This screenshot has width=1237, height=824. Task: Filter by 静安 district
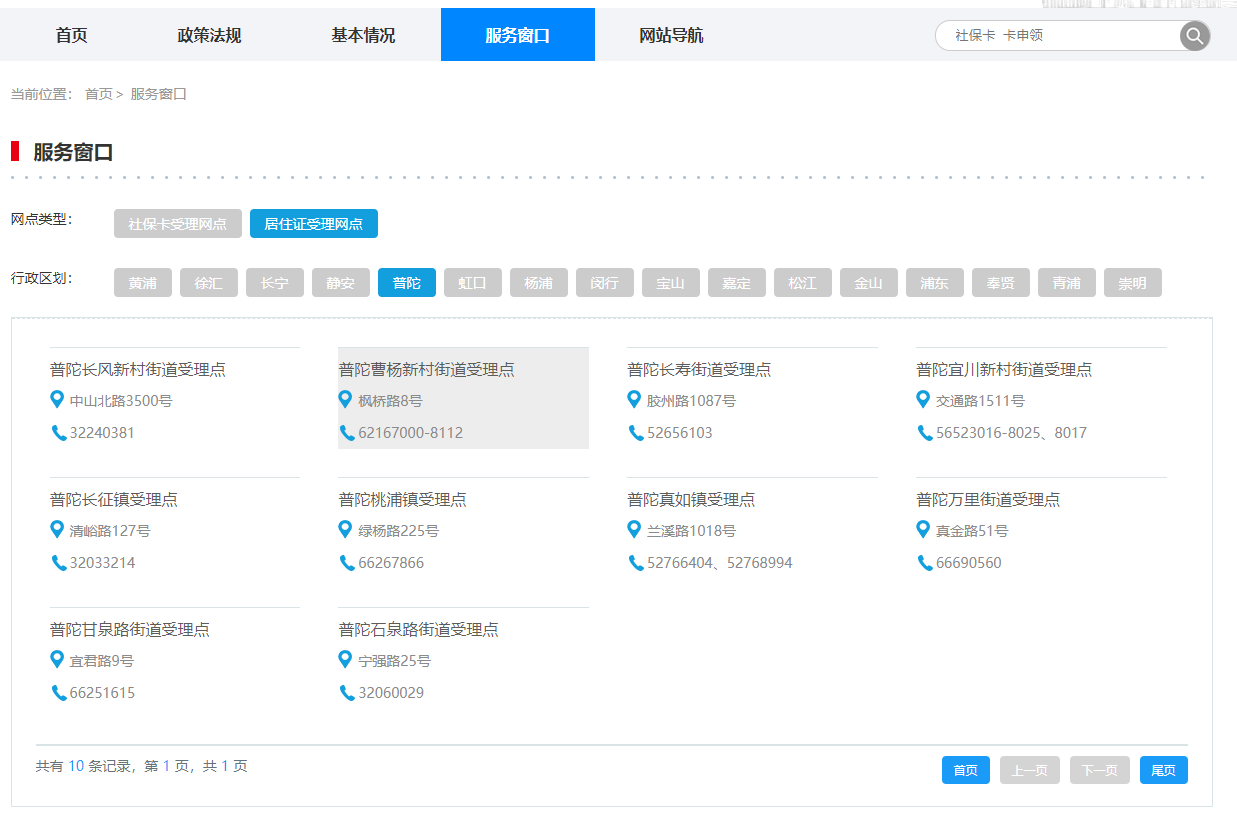click(341, 283)
